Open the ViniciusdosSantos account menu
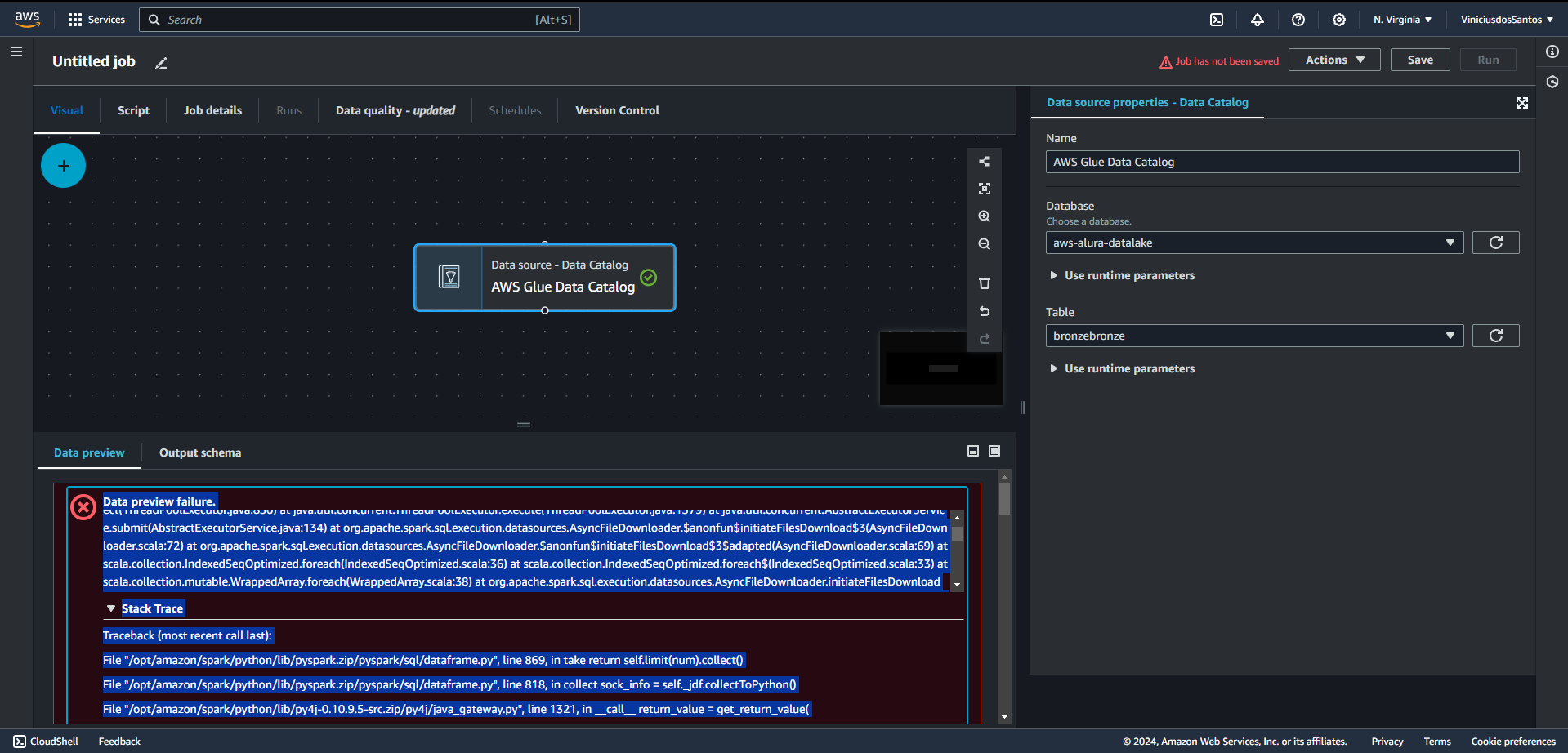 click(1507, 20)
